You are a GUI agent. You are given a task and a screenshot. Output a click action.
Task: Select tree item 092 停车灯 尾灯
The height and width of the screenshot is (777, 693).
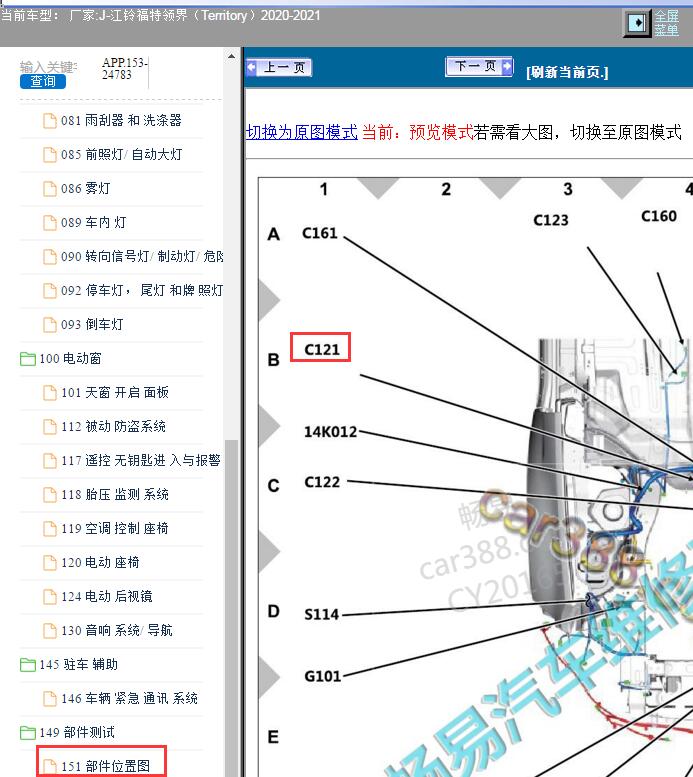[x=142, y=290]
